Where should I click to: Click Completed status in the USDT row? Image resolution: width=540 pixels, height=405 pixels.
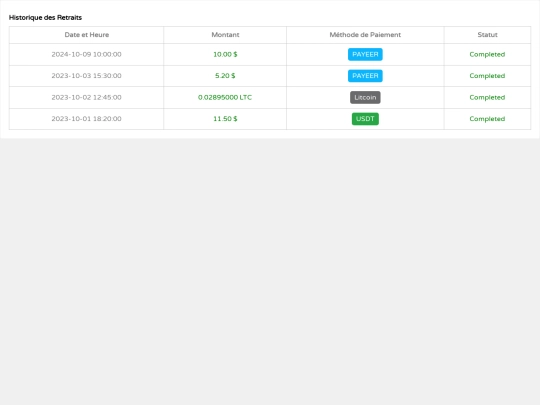click(x=487, y=119)
